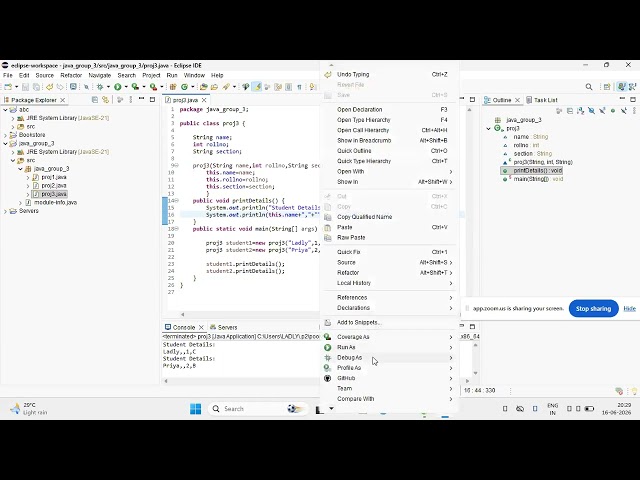Click the Stop sharing button

tap(593, 309)
